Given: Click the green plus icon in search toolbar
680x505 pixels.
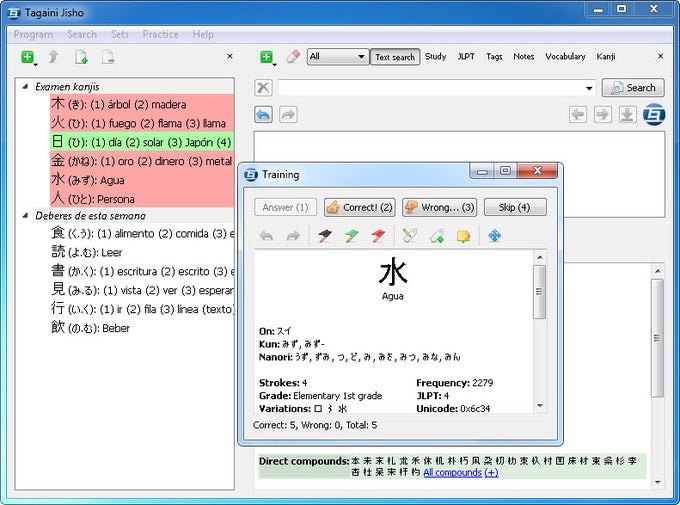Looking at the screenshot, I should [267, 57].
